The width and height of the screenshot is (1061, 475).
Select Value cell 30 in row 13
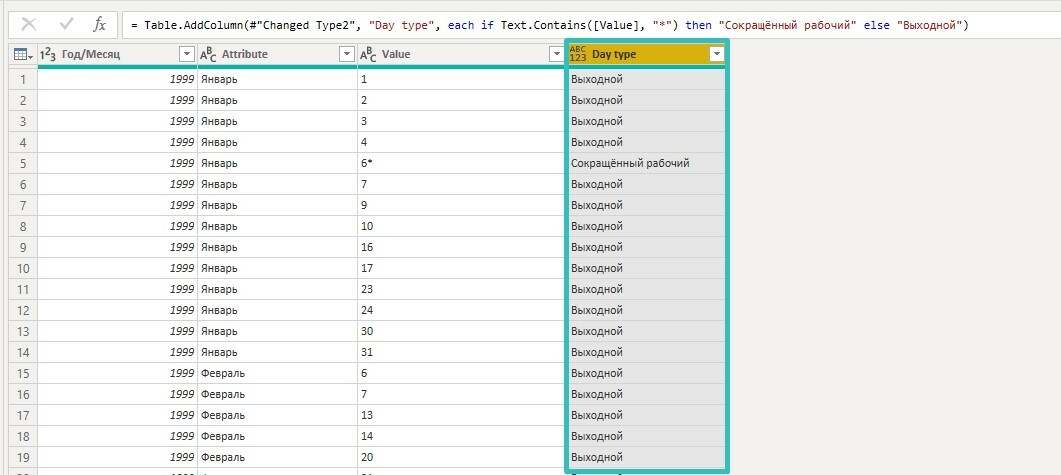pos(461,331)
